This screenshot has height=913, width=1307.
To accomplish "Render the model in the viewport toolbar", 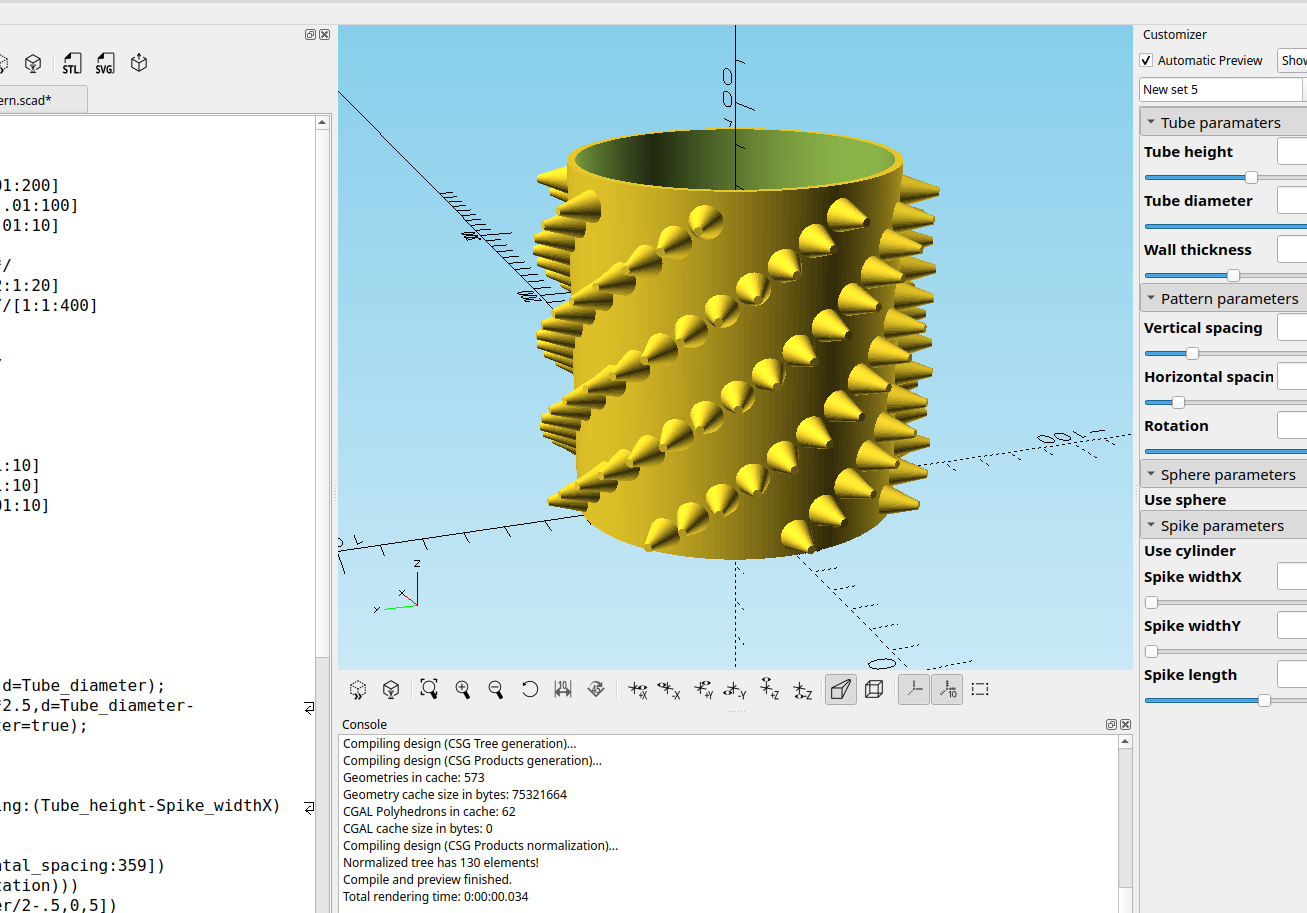I will (391, 689).
